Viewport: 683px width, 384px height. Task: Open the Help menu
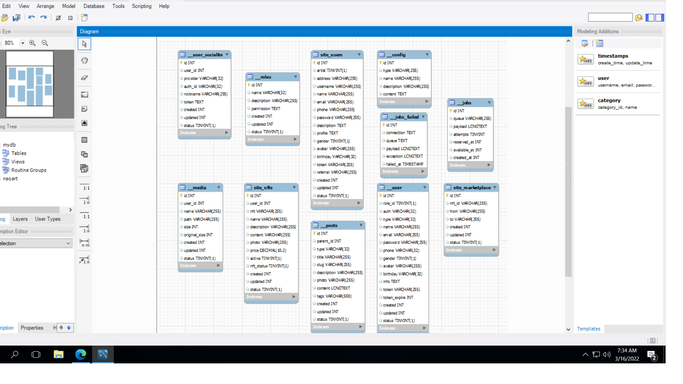[x=164, y=6]
